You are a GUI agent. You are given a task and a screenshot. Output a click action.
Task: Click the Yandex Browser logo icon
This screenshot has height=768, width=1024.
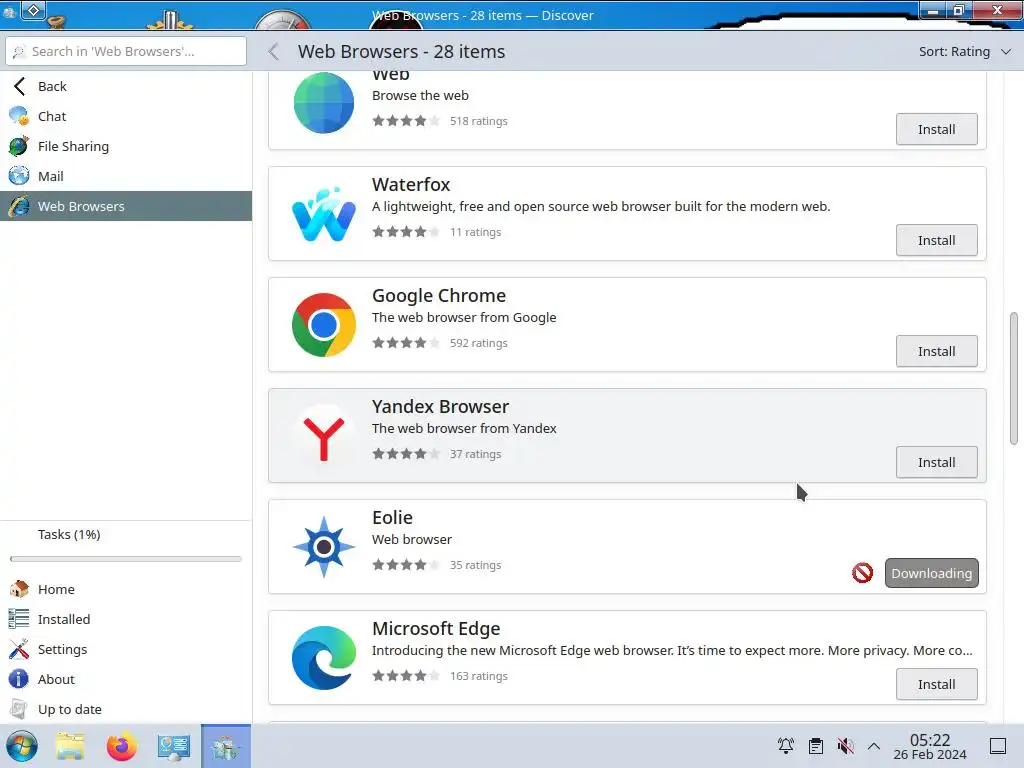click(324, 436)
